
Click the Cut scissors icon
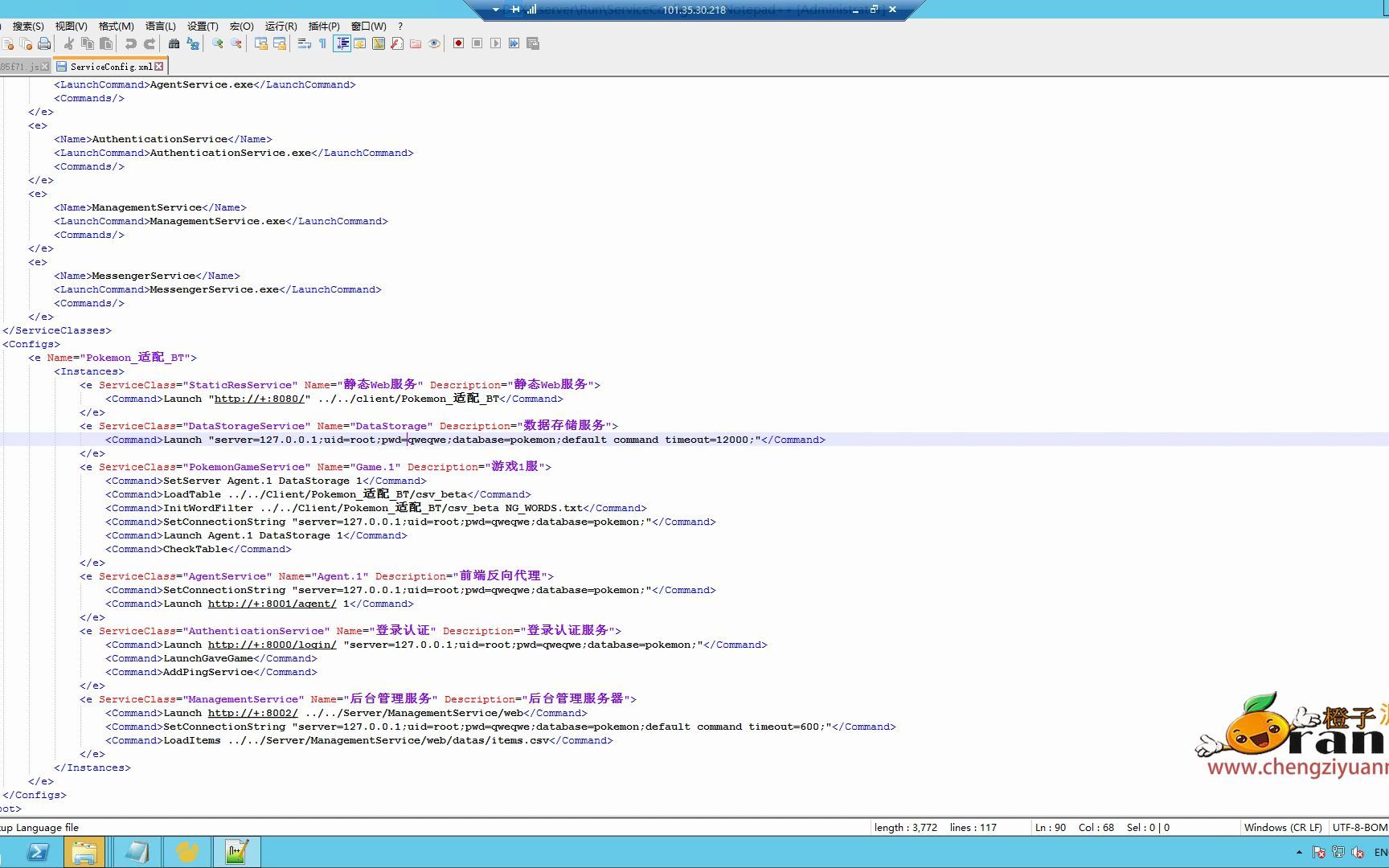pyautogui.click(x=69, y=43)
